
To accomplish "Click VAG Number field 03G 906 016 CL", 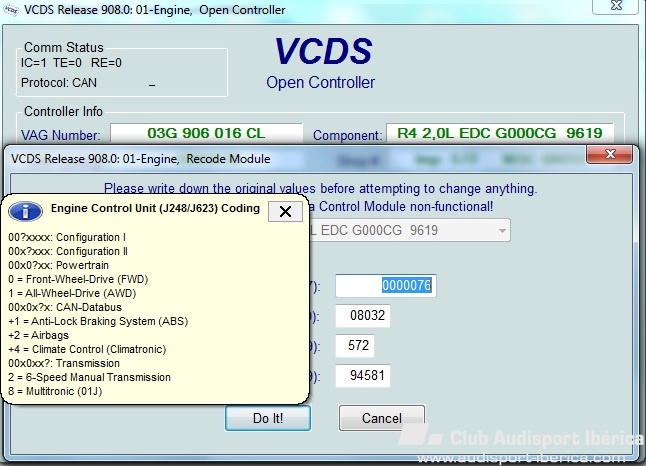I will 206,133.
